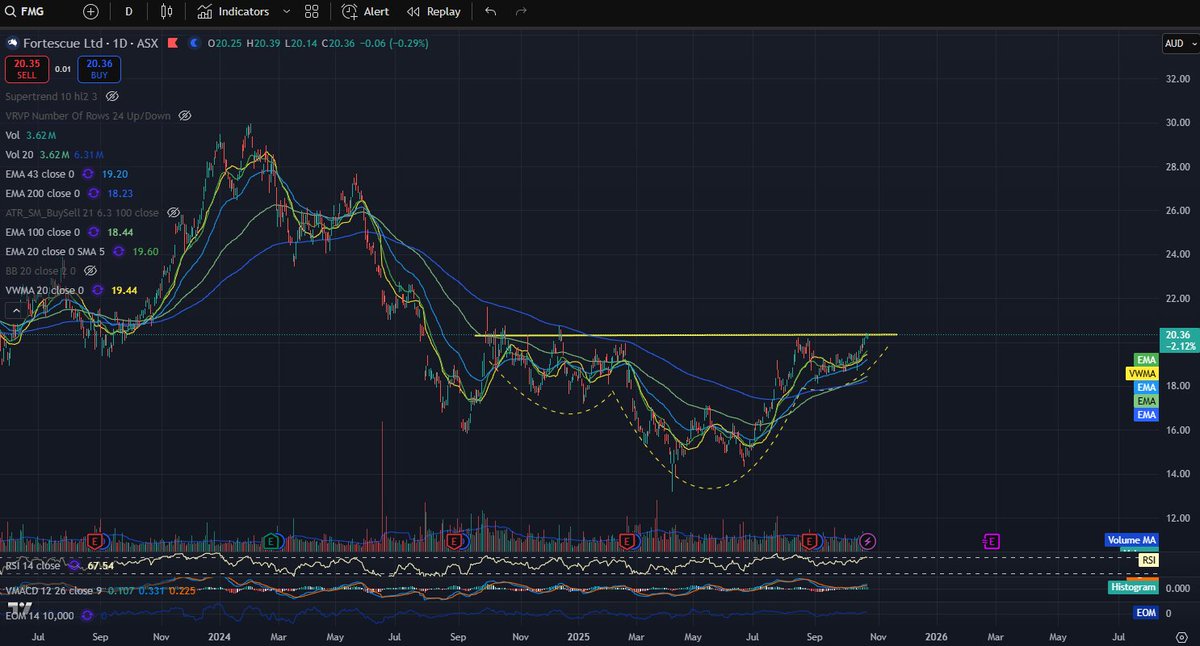Click the purple icon next to VWMA 20
1200x646 pixels.
pyautogui.click(x=98, y=290)
